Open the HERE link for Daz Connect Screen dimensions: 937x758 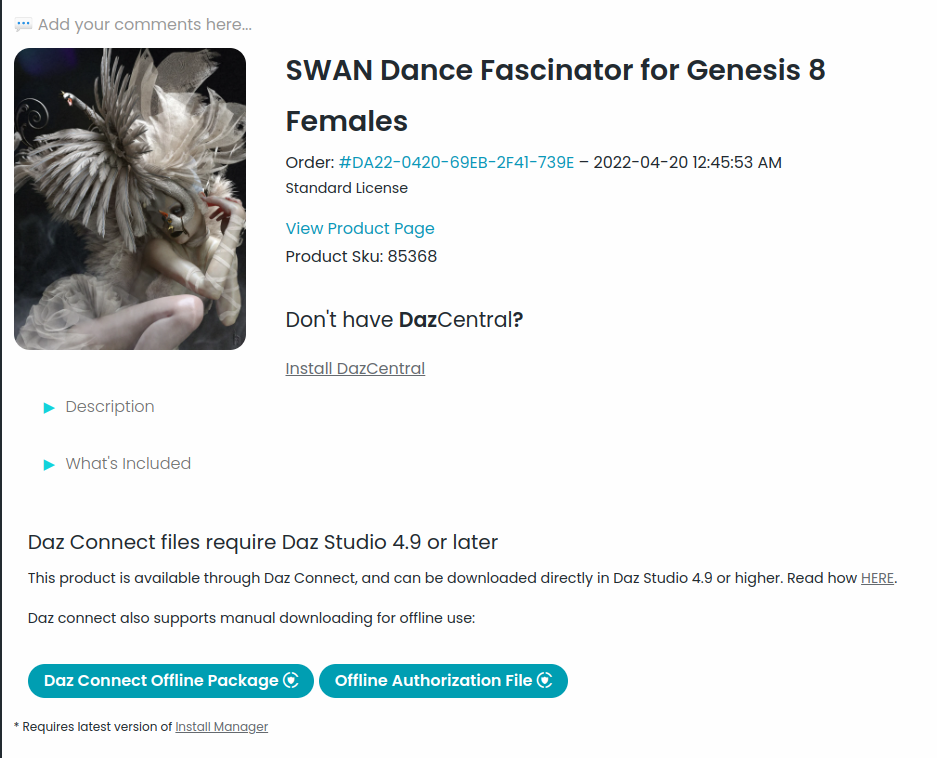(877, 578)
